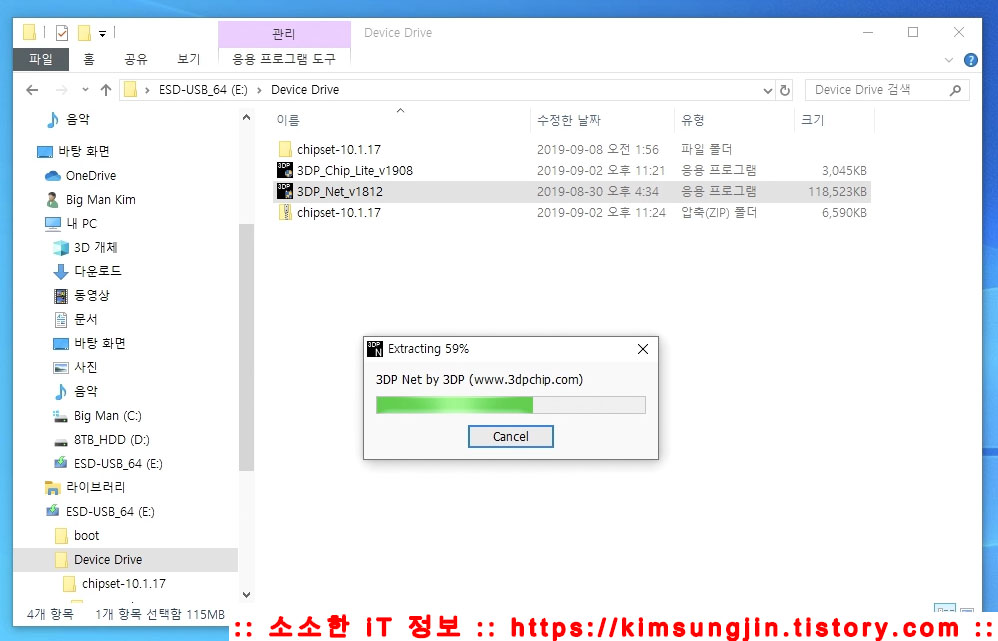Open the Quick Access Toolbar customize dropdown
The image size is (998, 641).
pos(102,33)
